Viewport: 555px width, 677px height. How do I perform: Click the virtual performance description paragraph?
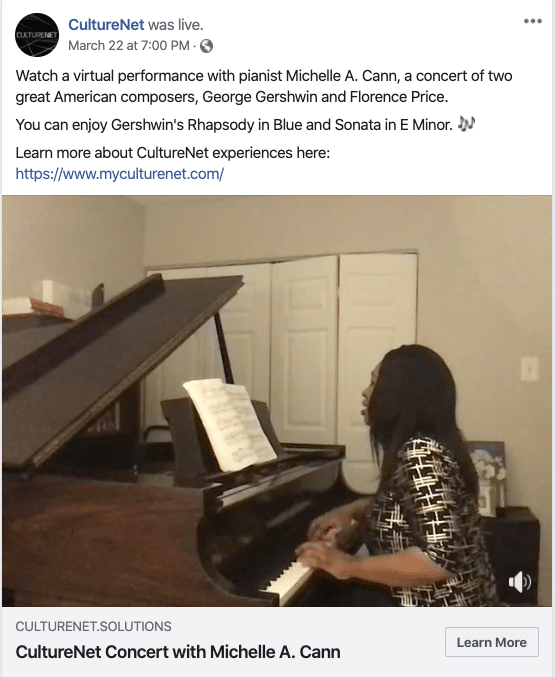264,86
